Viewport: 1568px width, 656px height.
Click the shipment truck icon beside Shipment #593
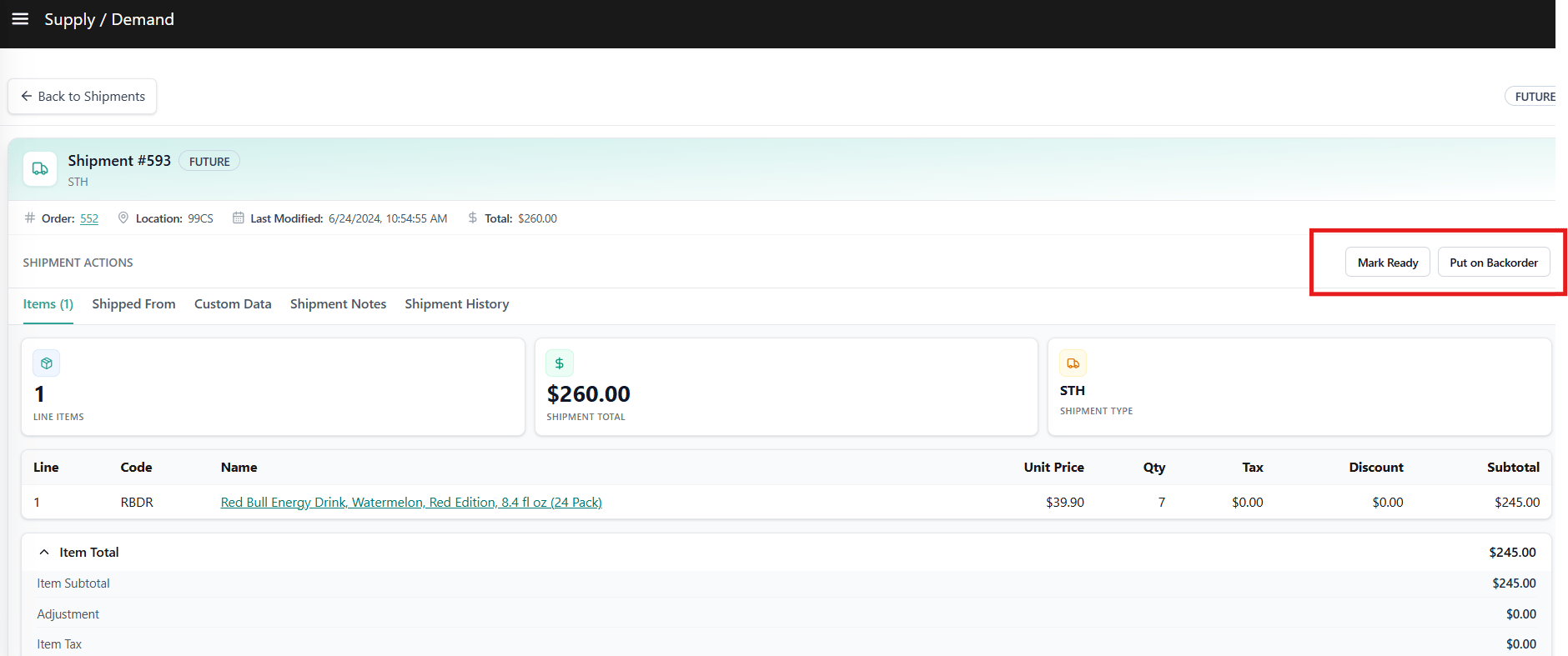(x=40, y=168)
